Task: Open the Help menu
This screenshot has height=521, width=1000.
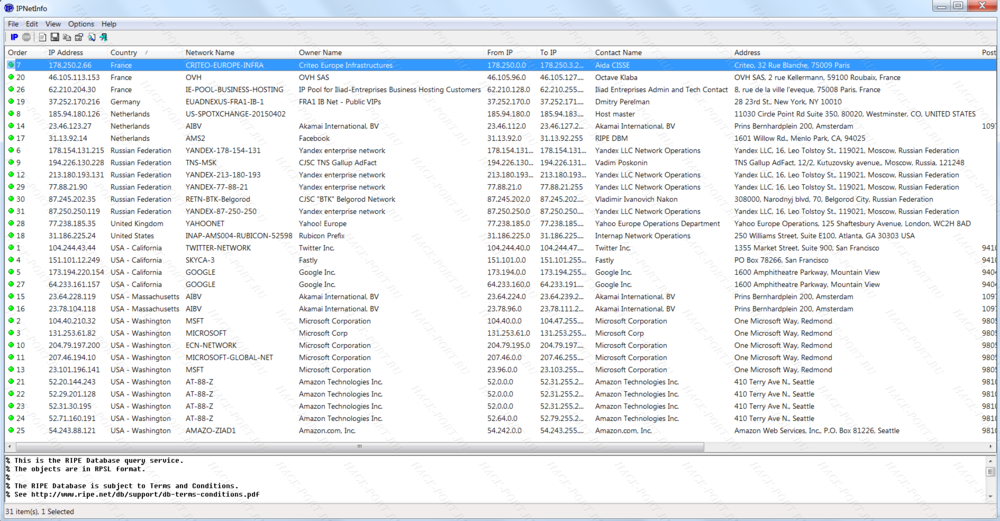Action: [109, 24]
